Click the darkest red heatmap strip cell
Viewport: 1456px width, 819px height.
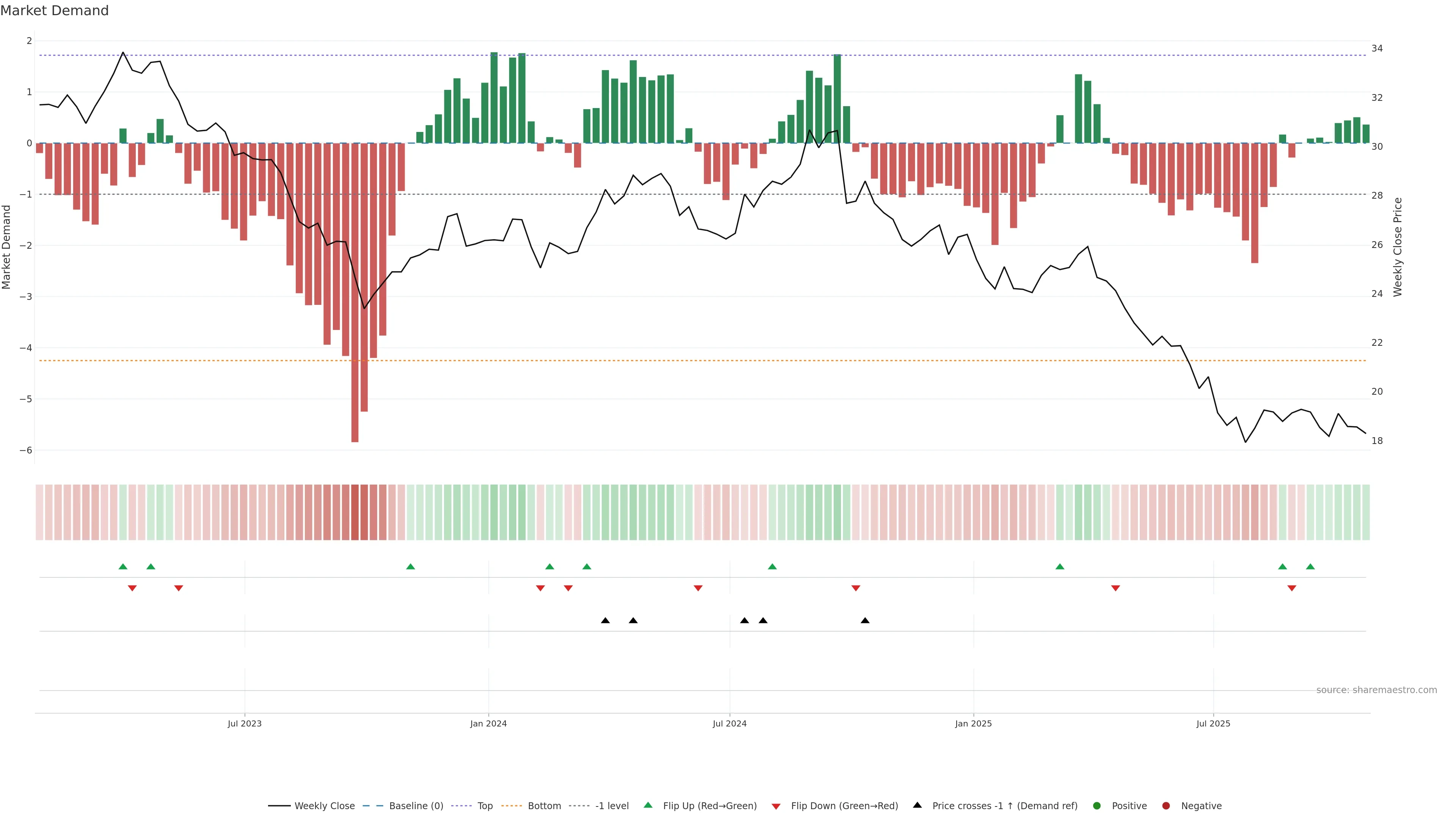click(355, 512)
